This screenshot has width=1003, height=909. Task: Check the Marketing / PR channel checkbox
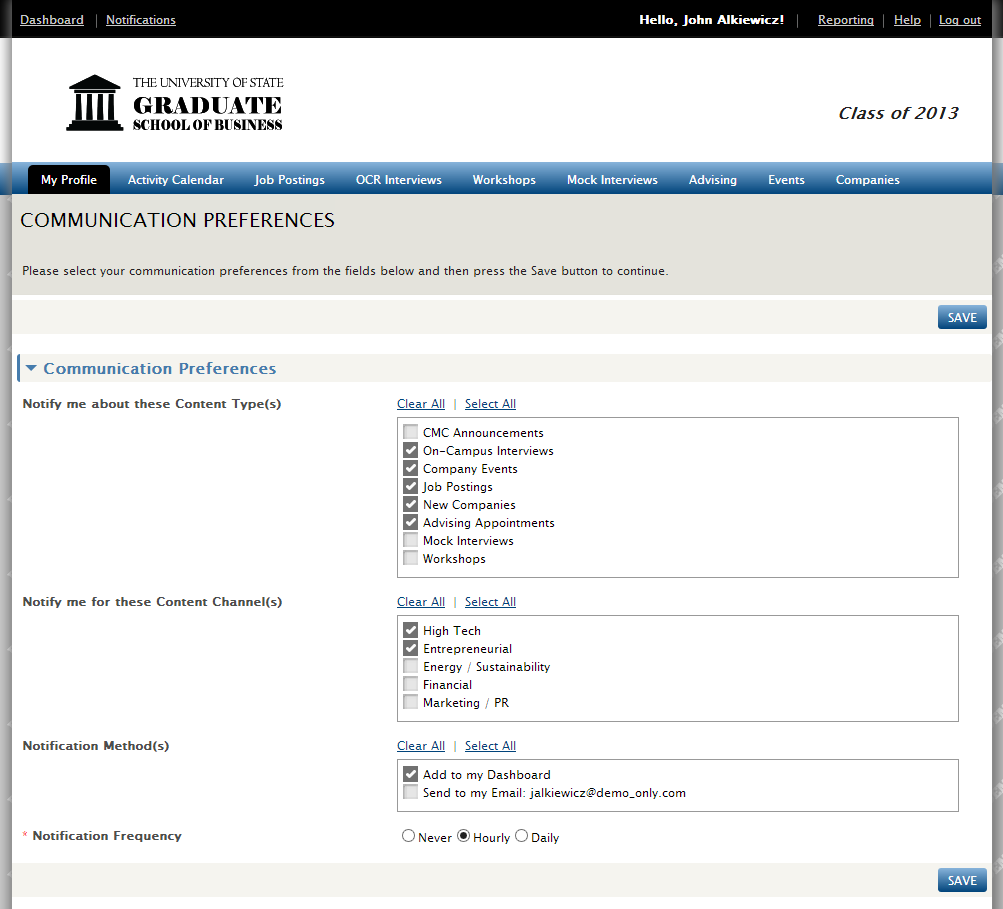(411, 702)
